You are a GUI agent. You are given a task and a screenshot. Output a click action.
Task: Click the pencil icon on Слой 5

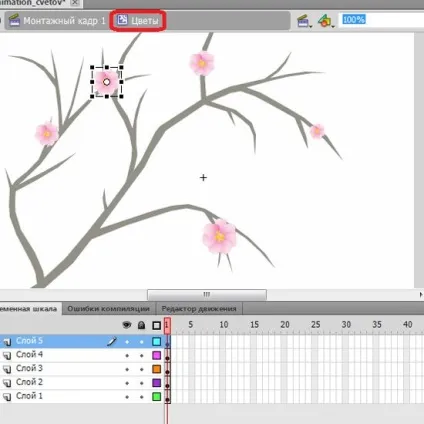112,341
